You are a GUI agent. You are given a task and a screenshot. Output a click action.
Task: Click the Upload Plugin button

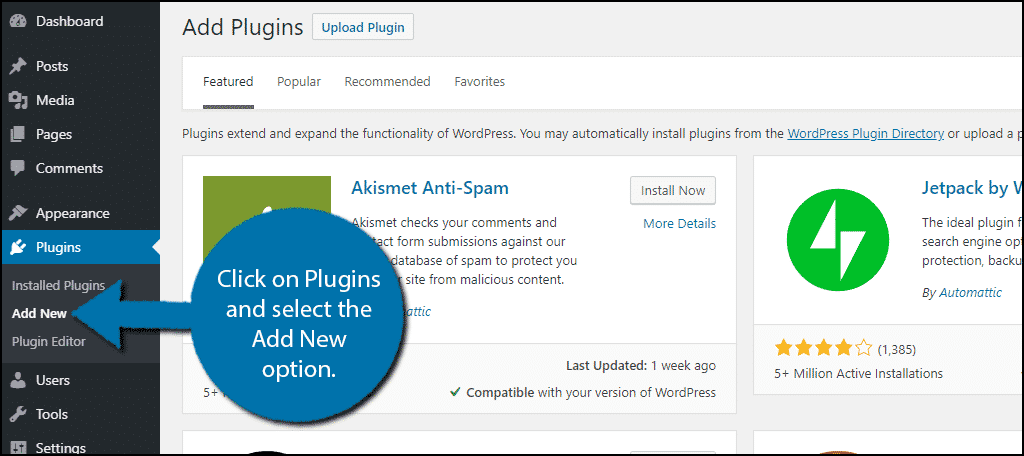coord(362,27)
